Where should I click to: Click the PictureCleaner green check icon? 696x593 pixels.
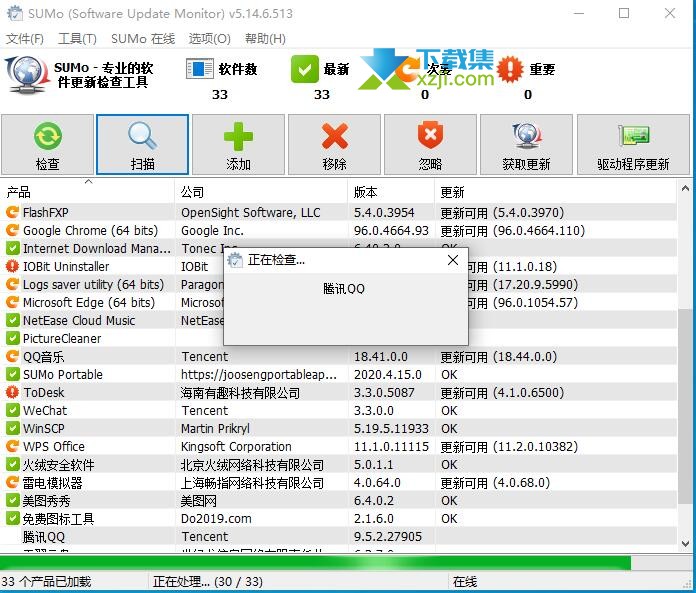12,338
